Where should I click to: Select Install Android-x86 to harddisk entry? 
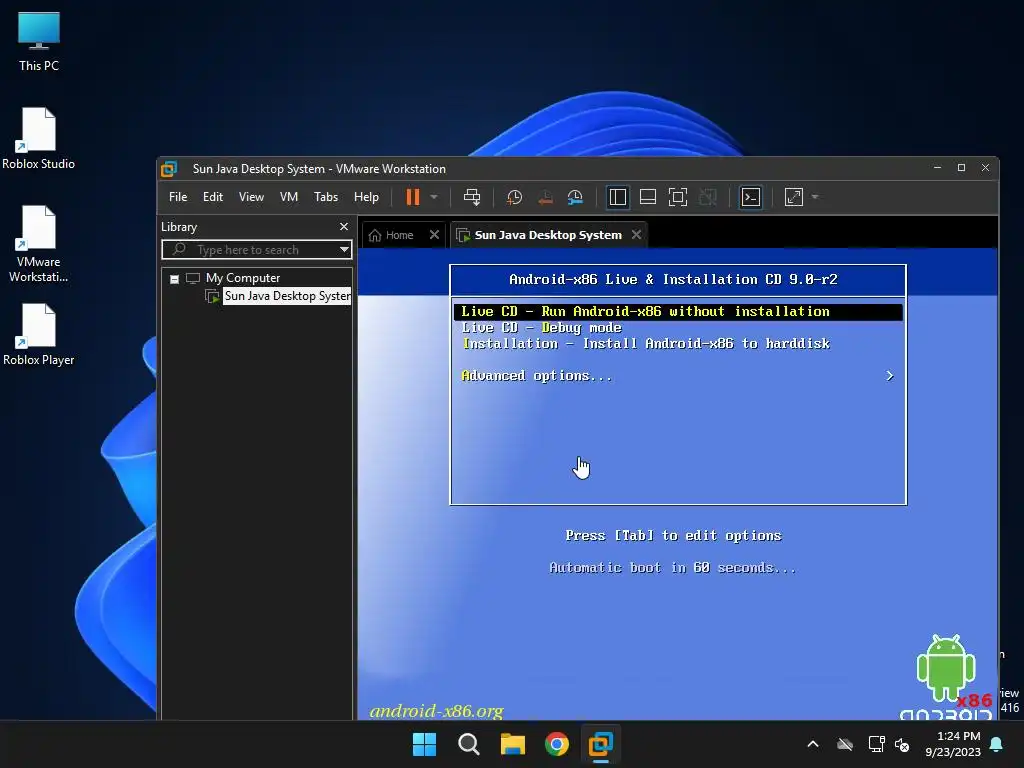[x=646, y=344]
